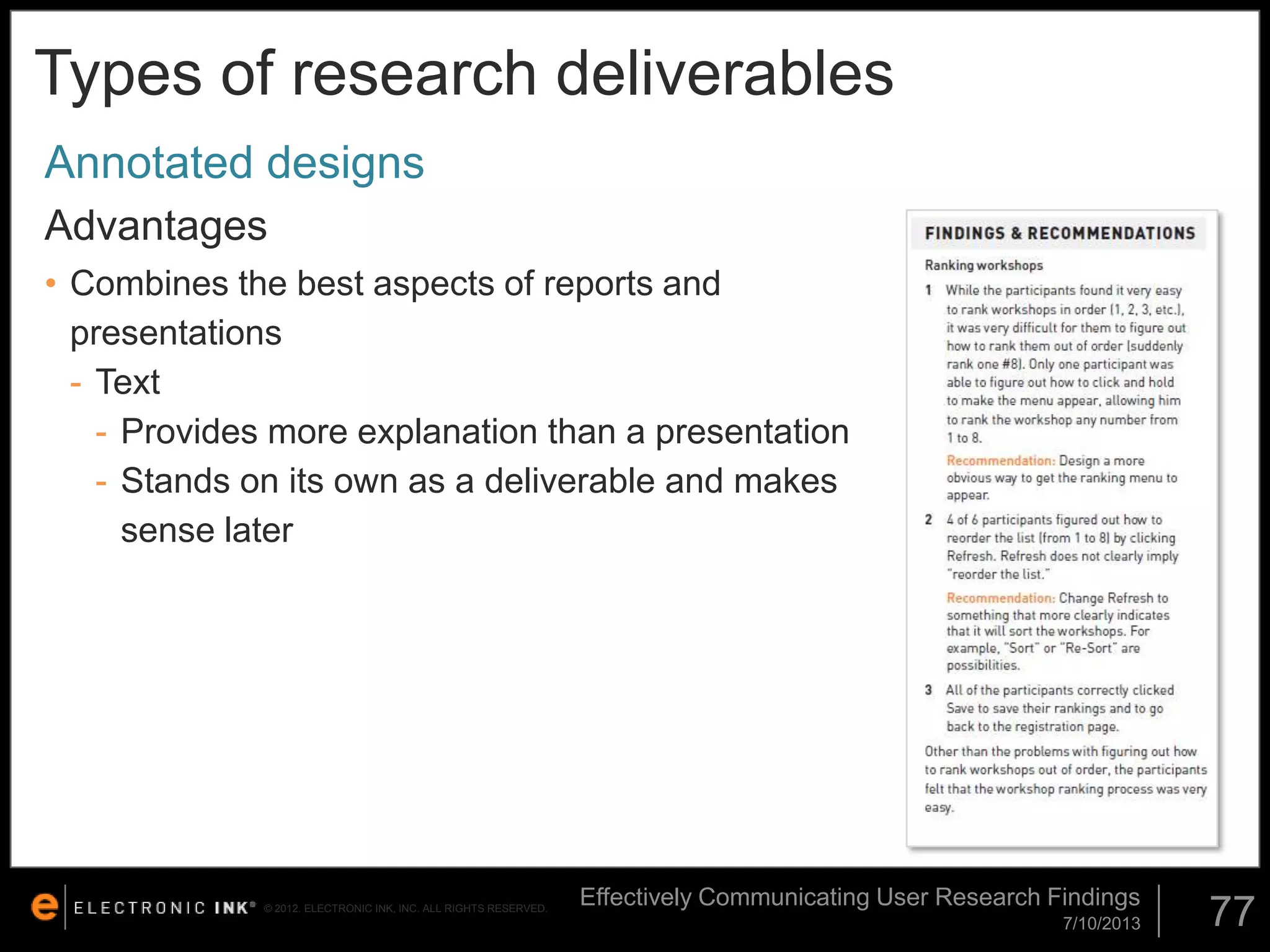
Task: Click the 'ELECTRONIC INK' wordmark in footer
Action: pos(164,908)
